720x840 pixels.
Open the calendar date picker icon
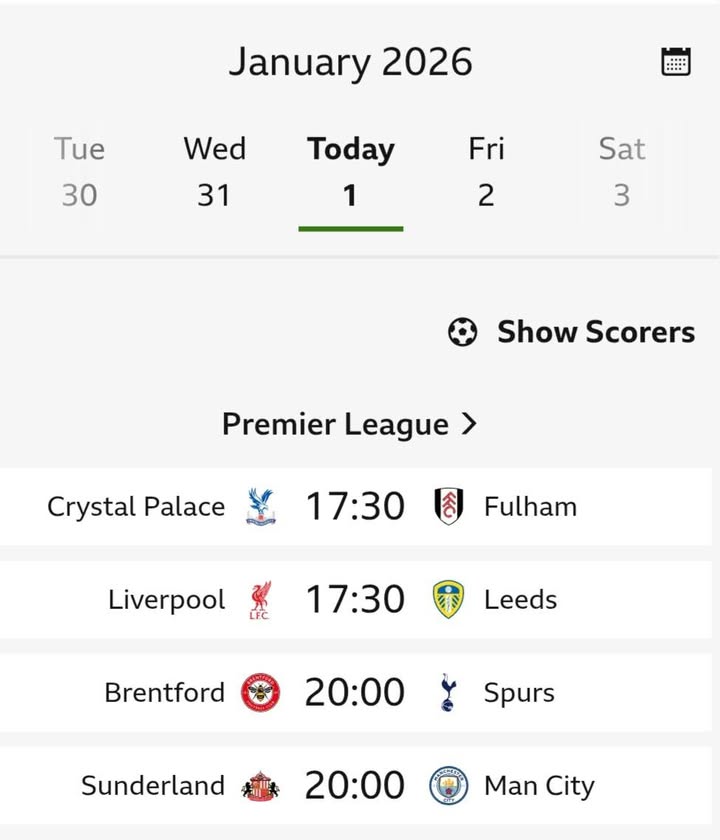(x=676, y=62)
